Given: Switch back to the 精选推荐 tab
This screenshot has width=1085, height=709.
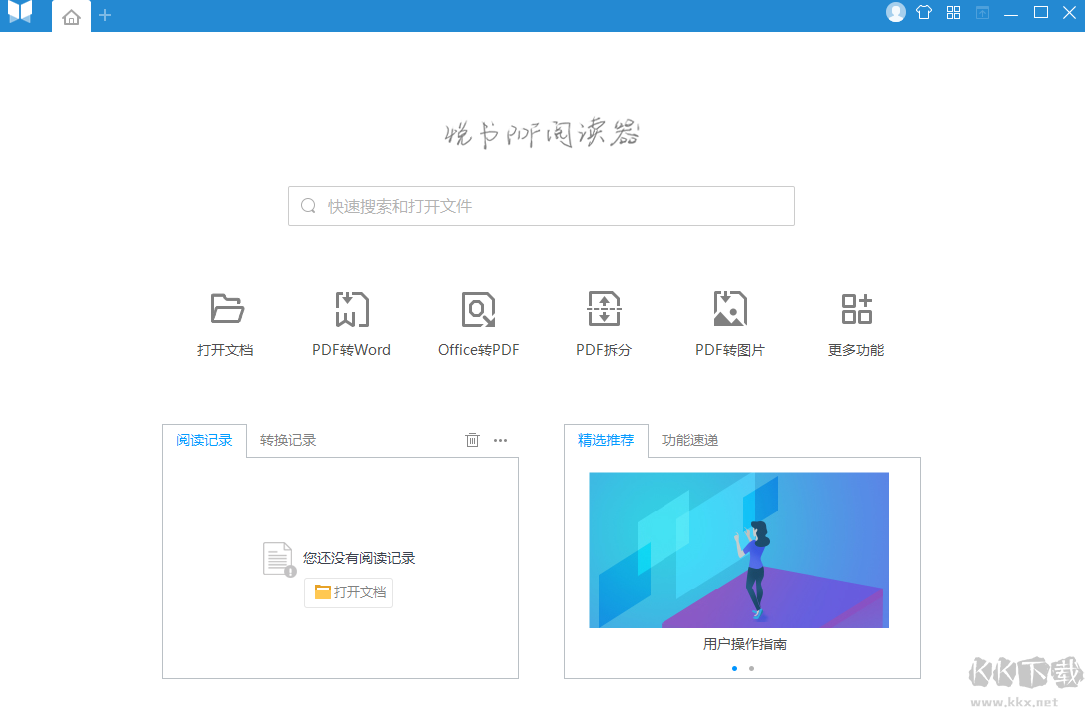Looking at the screenshot, I should coord(606,440).
